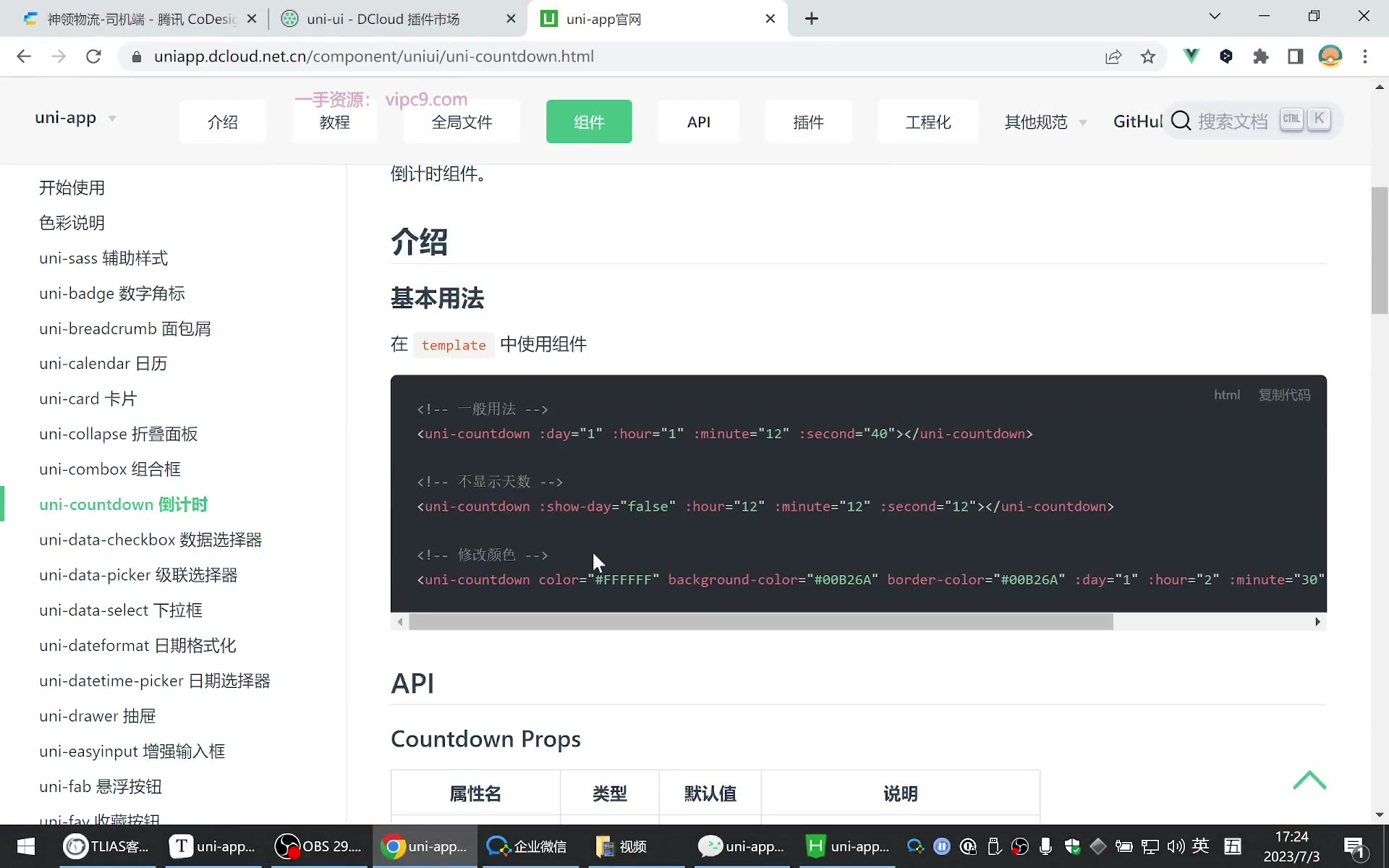This screenshot has height=868, width=1389.
Task: Click the 搜索文档 search field
Action: (1253, 120)
